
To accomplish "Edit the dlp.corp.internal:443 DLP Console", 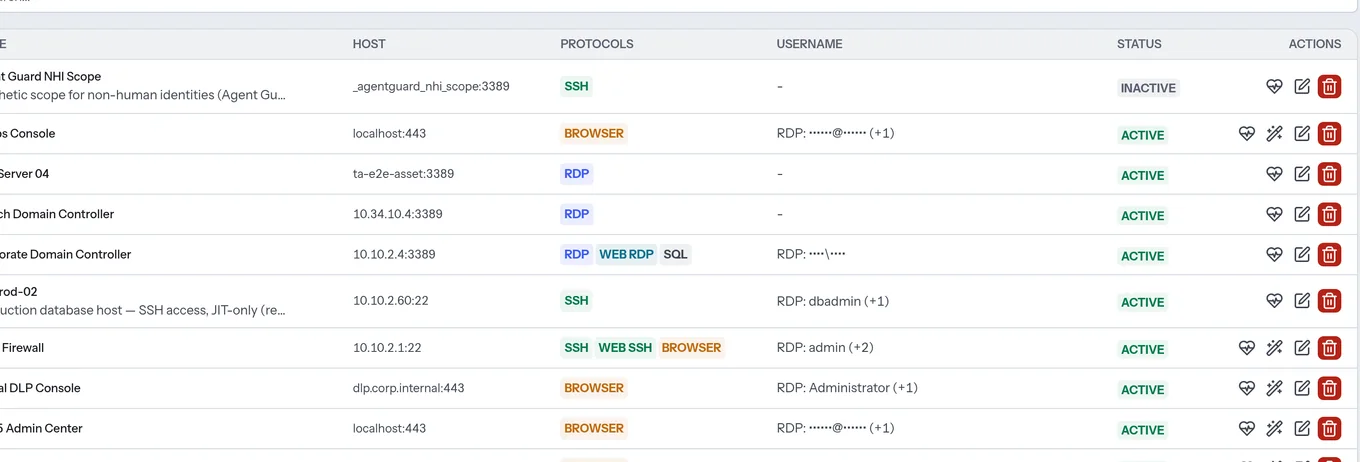I will coord(1302,388).
